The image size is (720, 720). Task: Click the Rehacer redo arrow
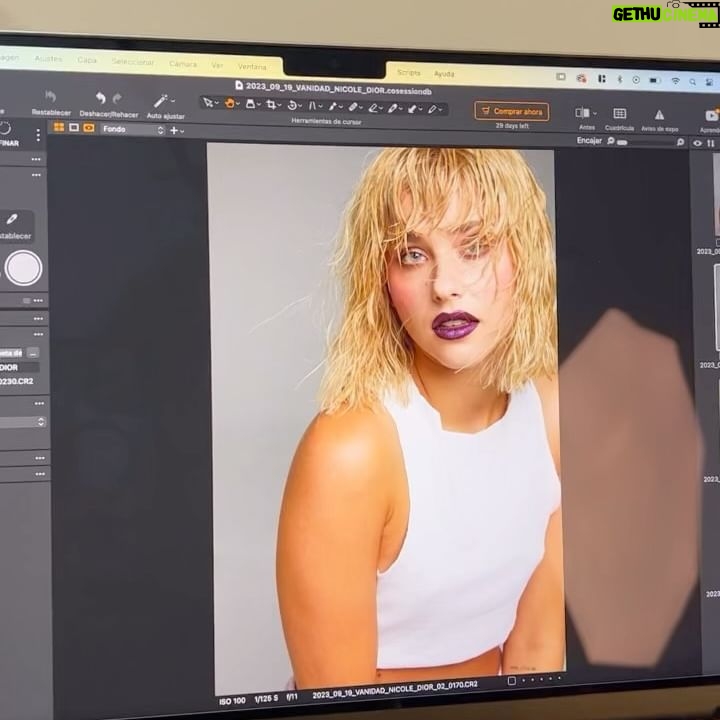117,98
